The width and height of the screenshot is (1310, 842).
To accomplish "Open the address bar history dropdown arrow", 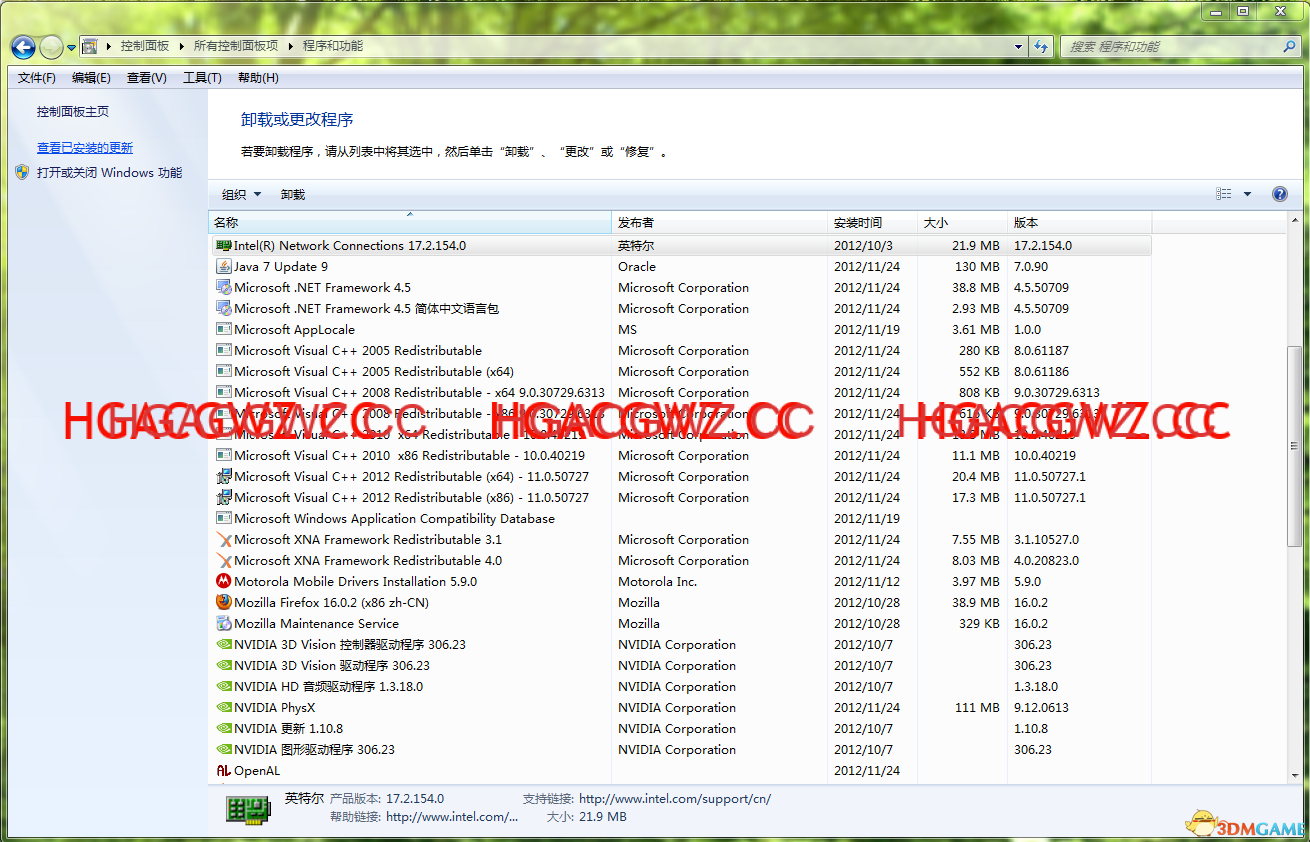I will (x=1017, y=46).
